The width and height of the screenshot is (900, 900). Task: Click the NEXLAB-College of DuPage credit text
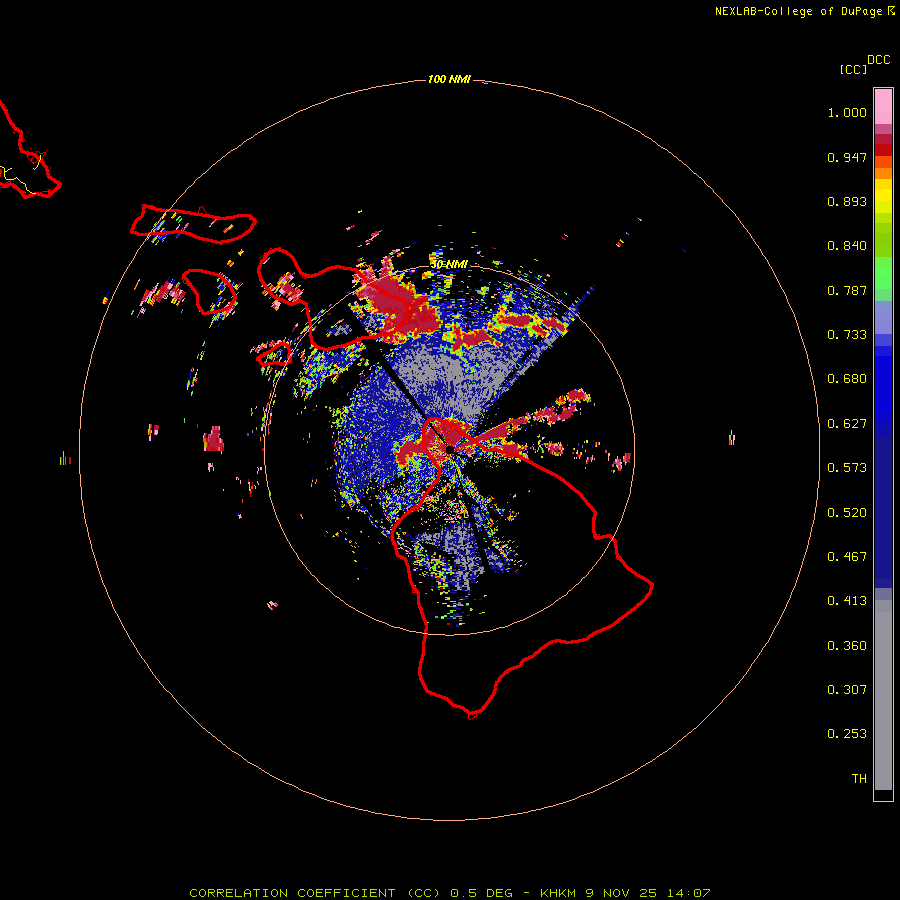pos(798,11)
